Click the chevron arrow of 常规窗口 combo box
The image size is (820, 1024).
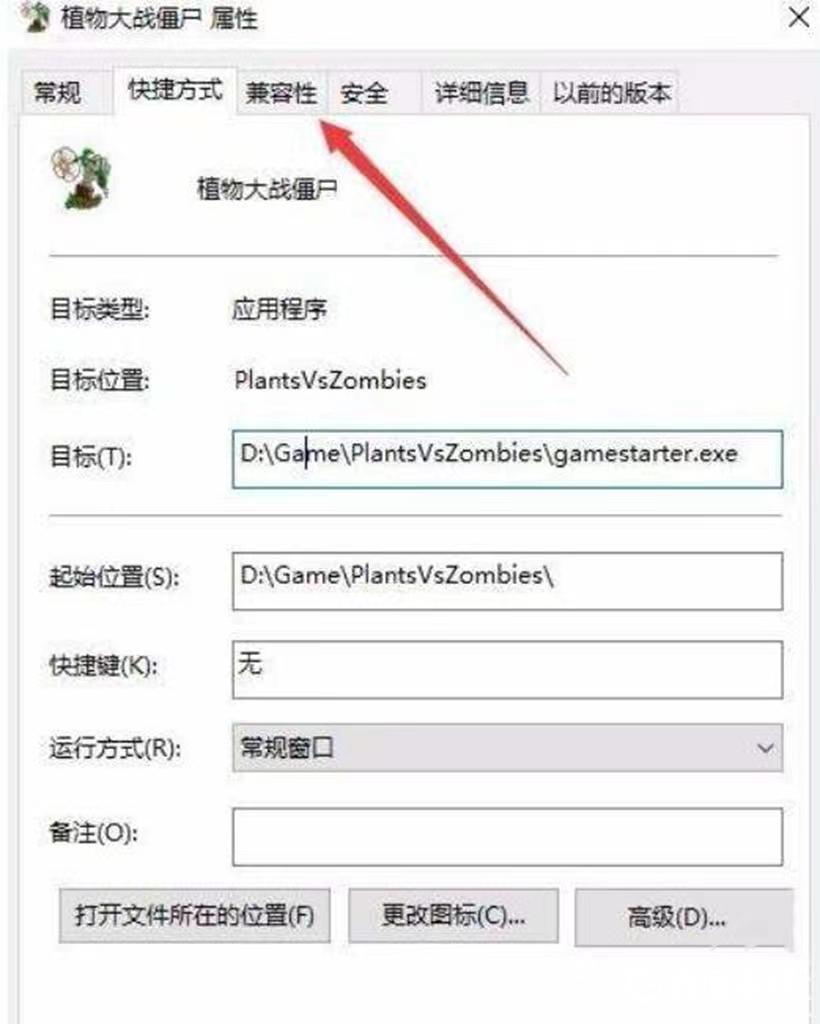[765, 748]
